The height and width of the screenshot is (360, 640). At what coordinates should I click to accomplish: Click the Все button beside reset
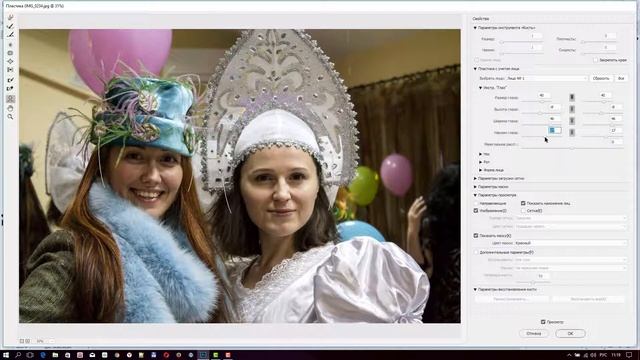[621, 78]
